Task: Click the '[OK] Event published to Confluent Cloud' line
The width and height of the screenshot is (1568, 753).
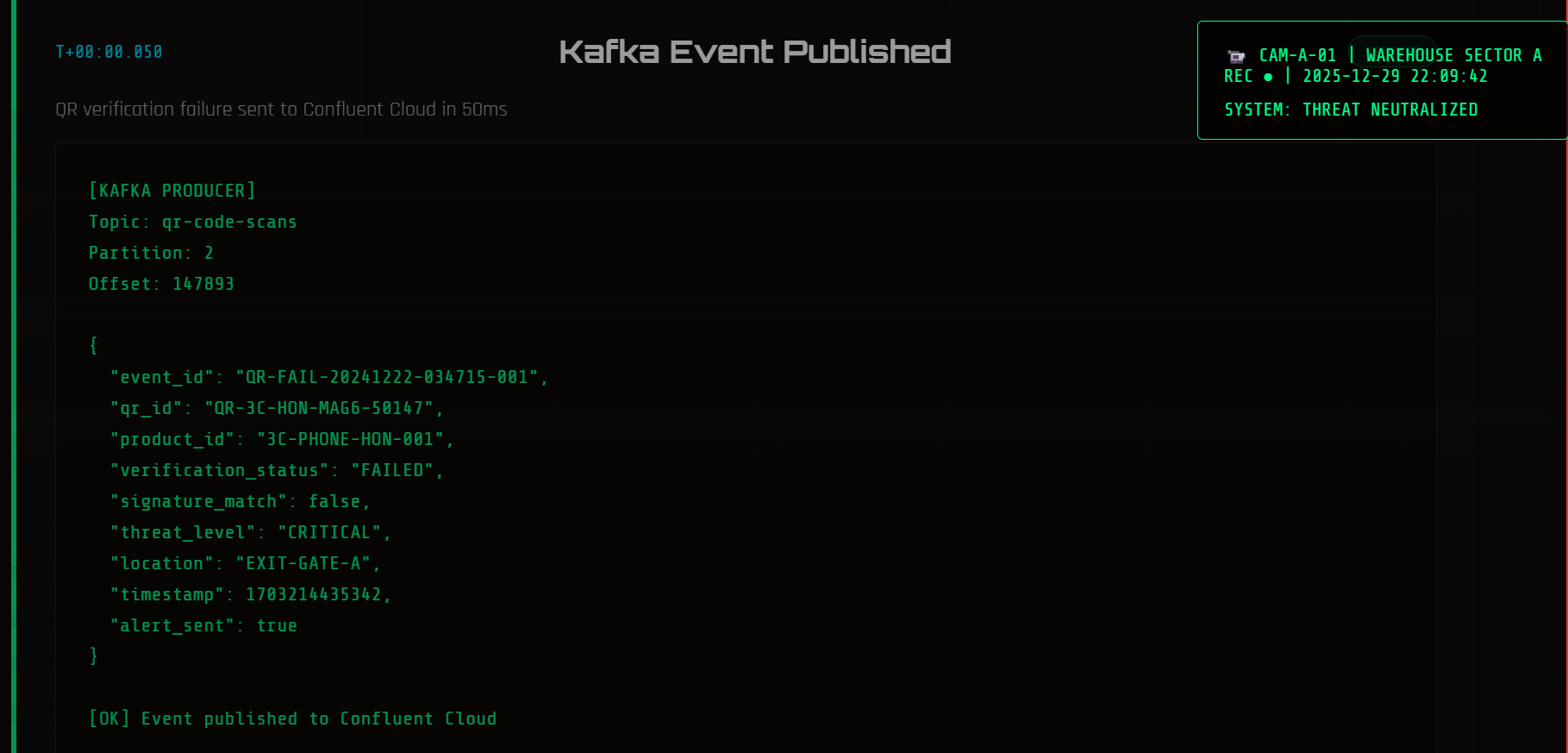Action: (292, 718)
